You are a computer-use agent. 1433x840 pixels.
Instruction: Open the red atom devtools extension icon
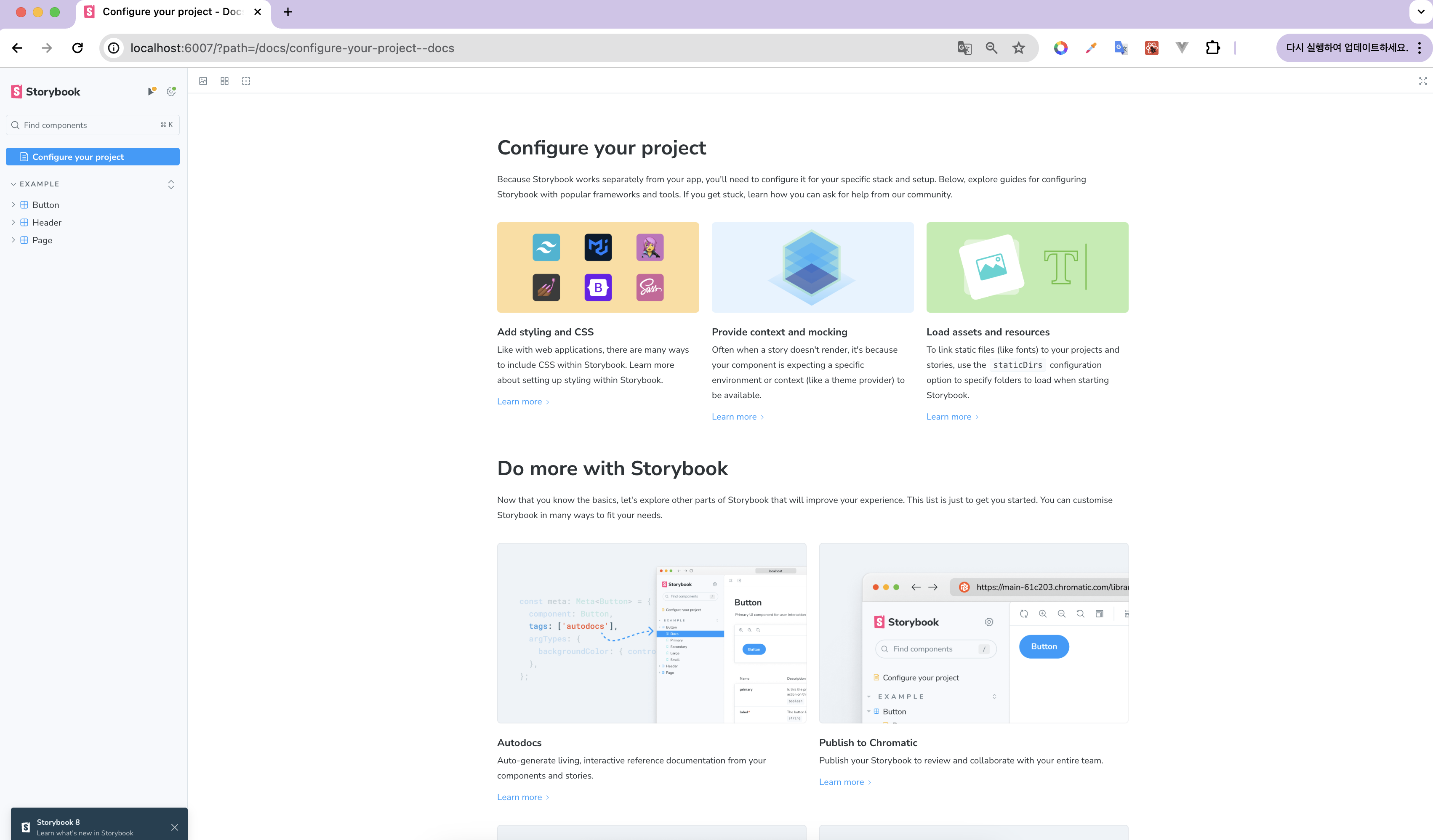pos(1151,48)
